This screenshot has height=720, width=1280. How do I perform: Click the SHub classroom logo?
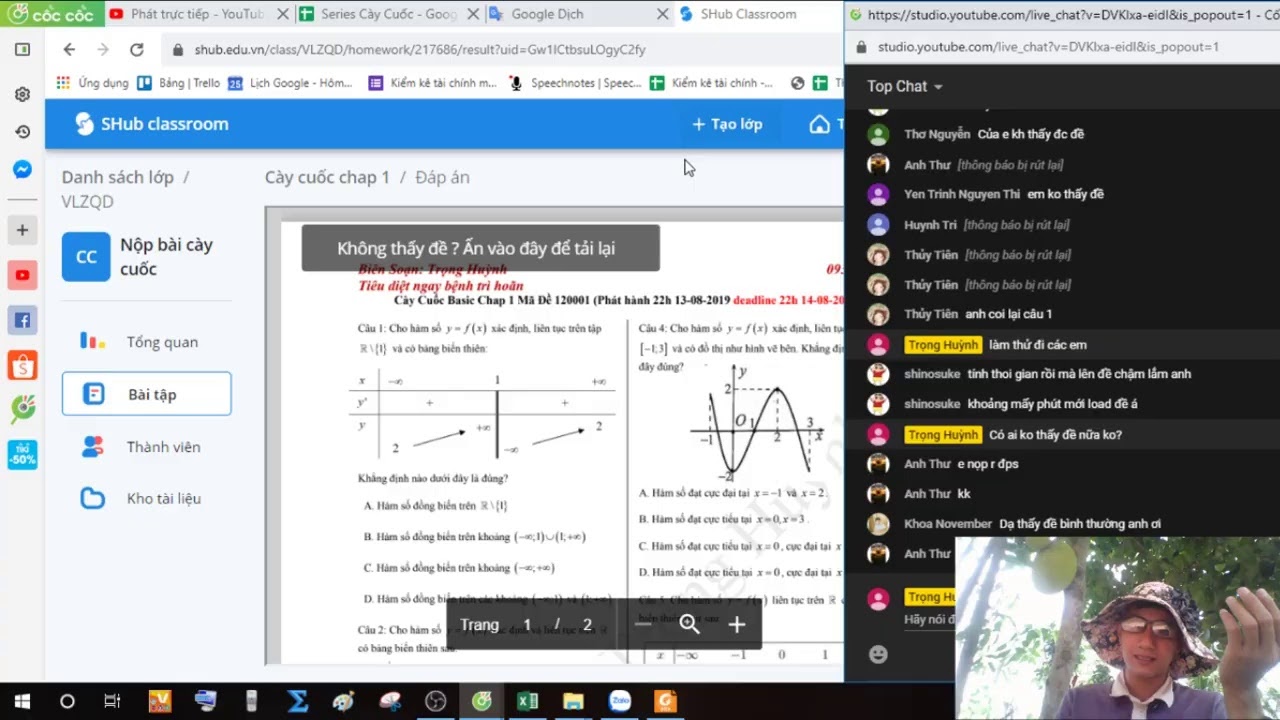pos(152,124)
